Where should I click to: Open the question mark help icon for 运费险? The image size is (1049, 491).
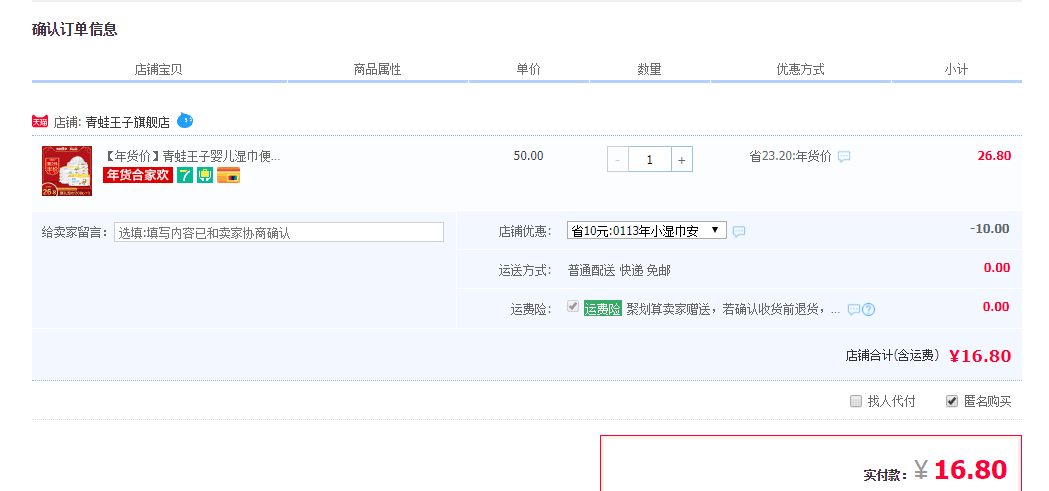click(x=868, y=310)
